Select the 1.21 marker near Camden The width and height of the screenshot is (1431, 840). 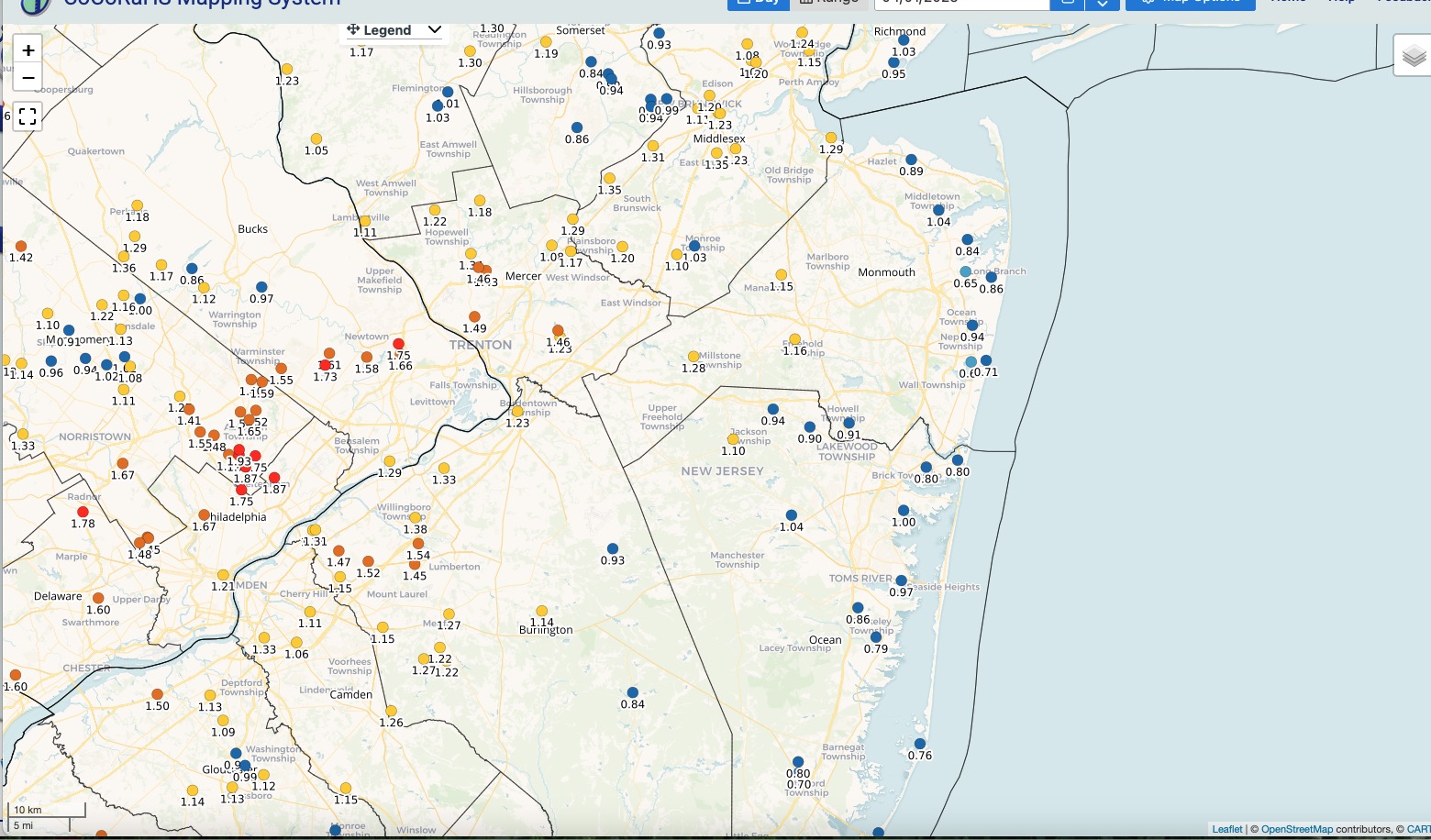223,575
